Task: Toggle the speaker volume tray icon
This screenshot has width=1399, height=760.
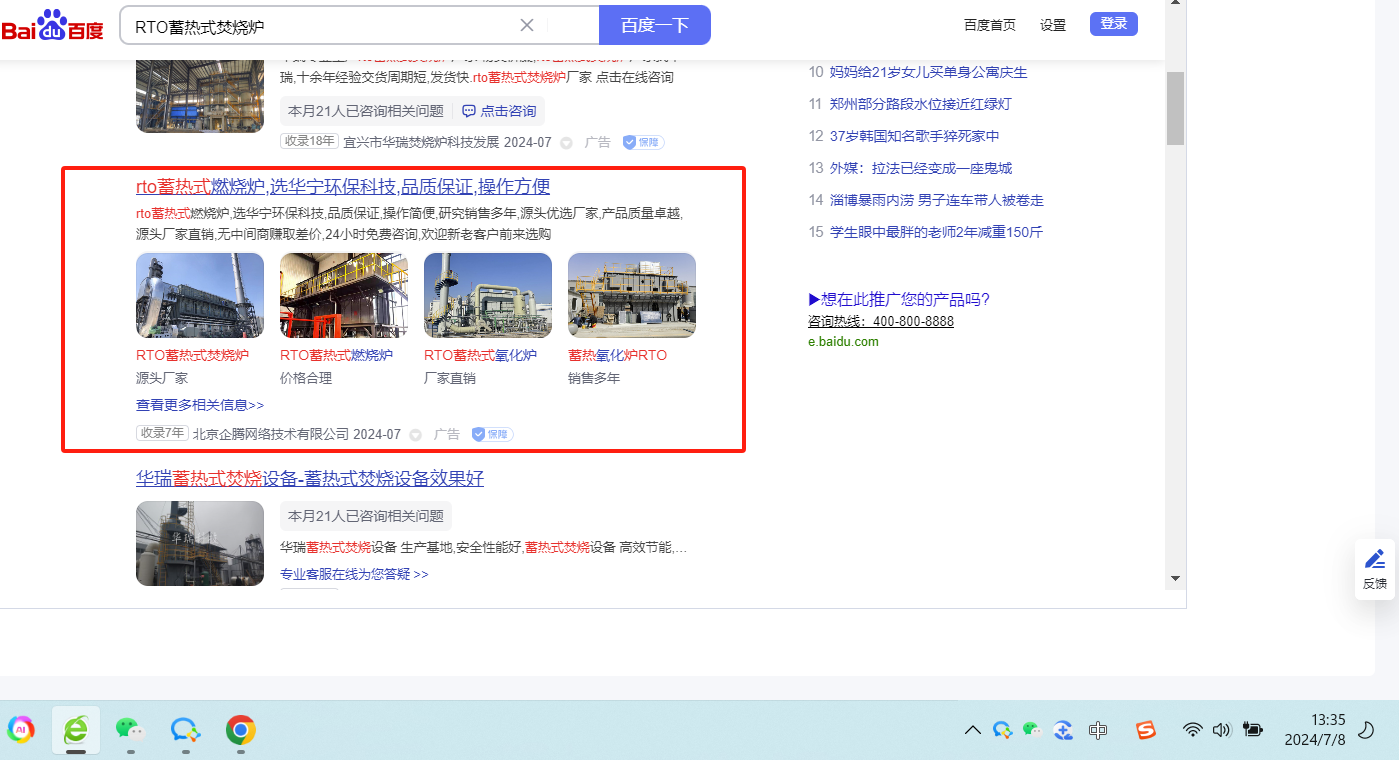Action: [1221, 730]
